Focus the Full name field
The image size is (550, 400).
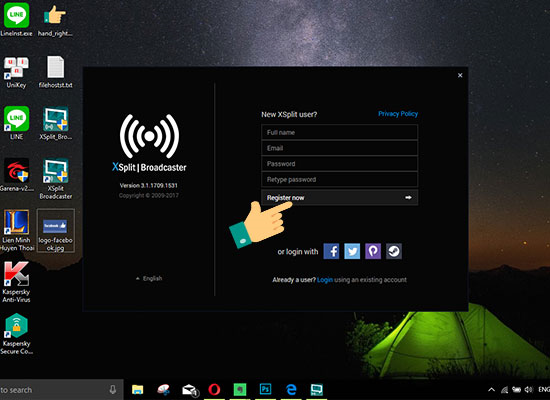tap(340, 132)
